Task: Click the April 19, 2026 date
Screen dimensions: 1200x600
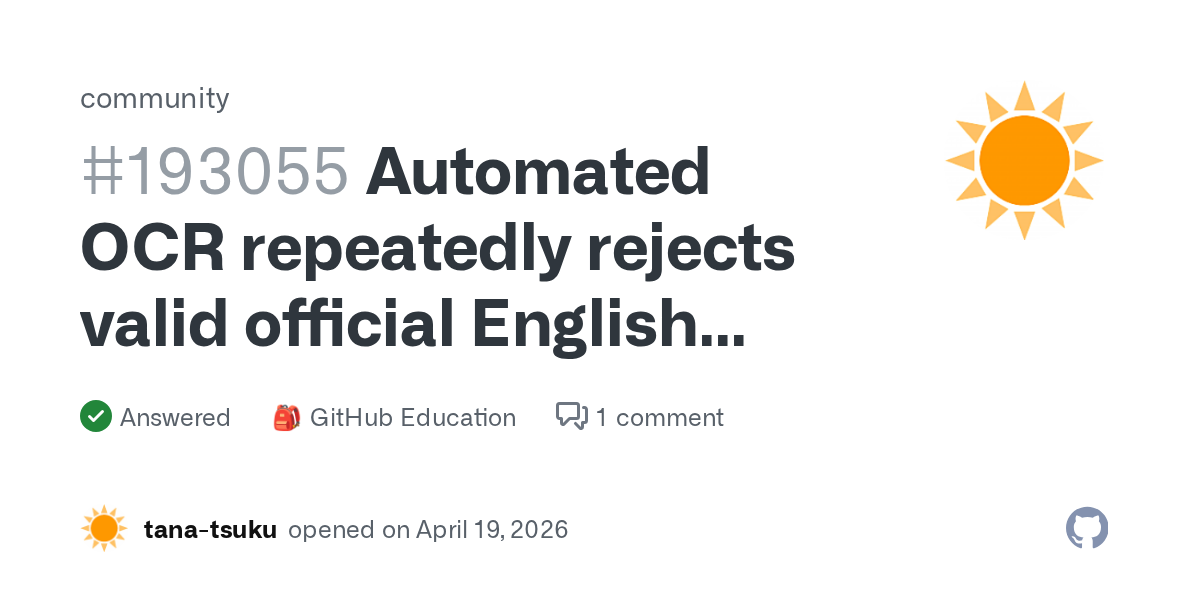Action: point(493,529)
